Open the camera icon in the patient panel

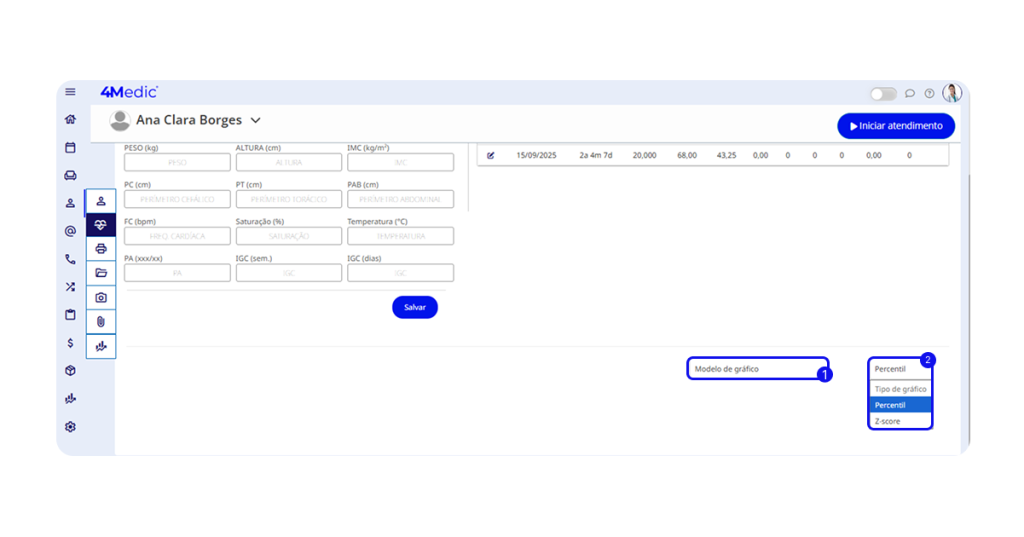pos(101,298)
